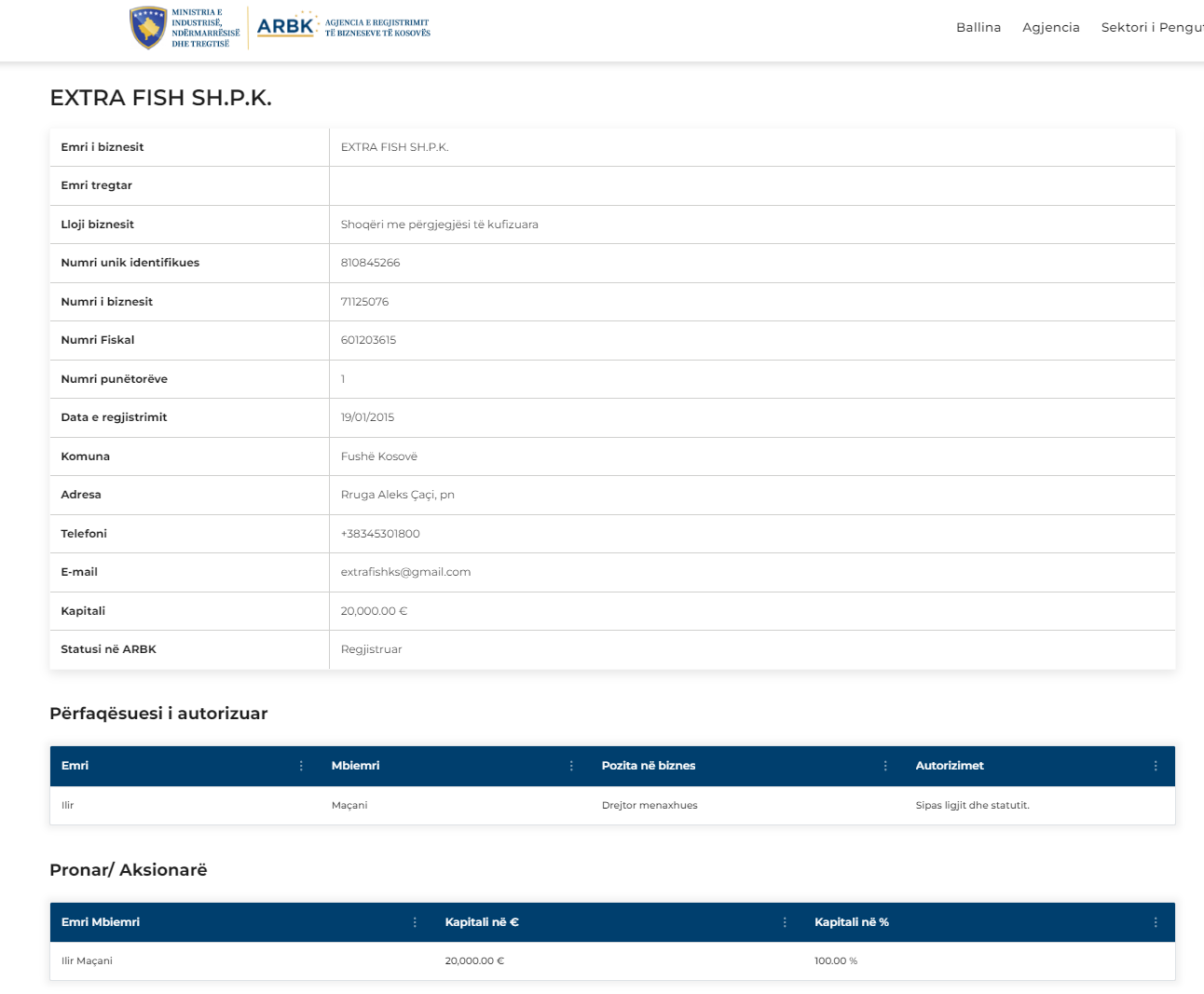Click email extrafishks@gmail.com
The height and width of the screenshot is (994, 1204).
[x=405, y=572]
